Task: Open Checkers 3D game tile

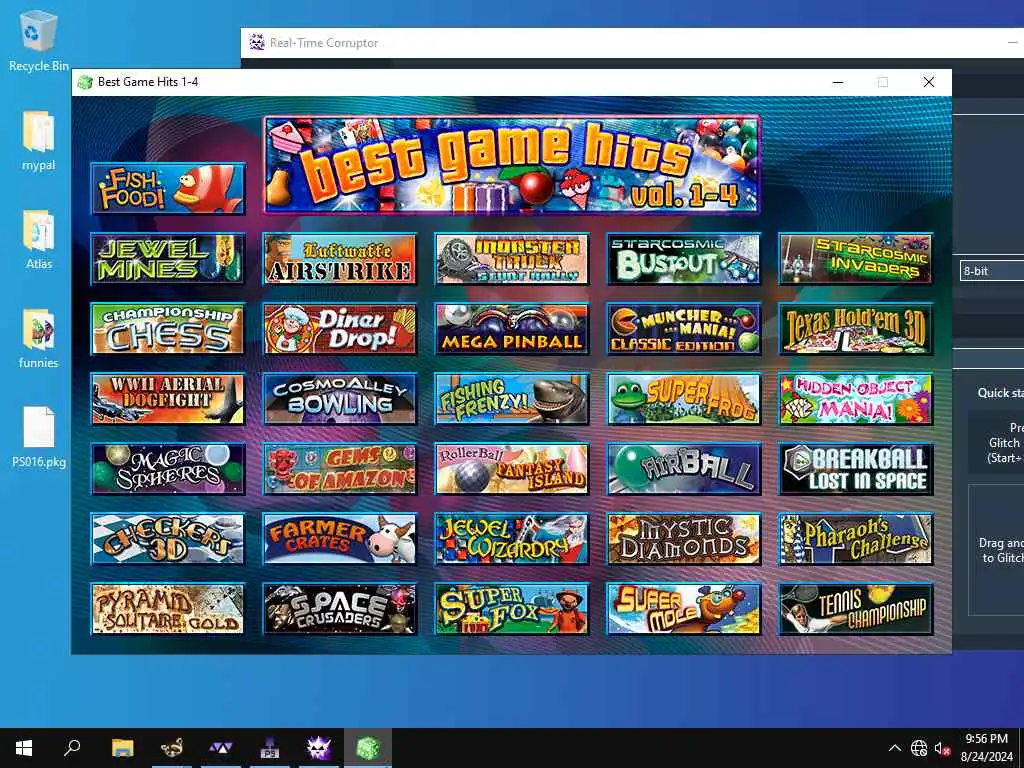Action: click(168, 539)
